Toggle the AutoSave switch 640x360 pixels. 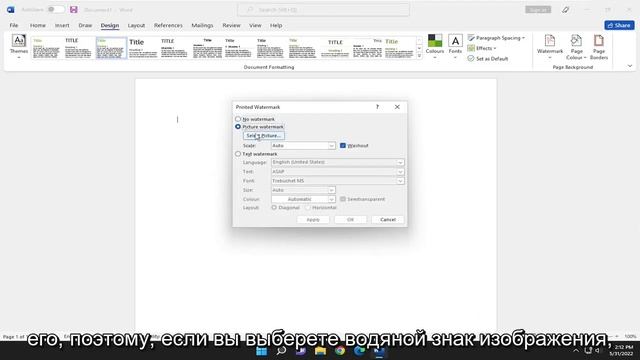(x=55, y=9)
